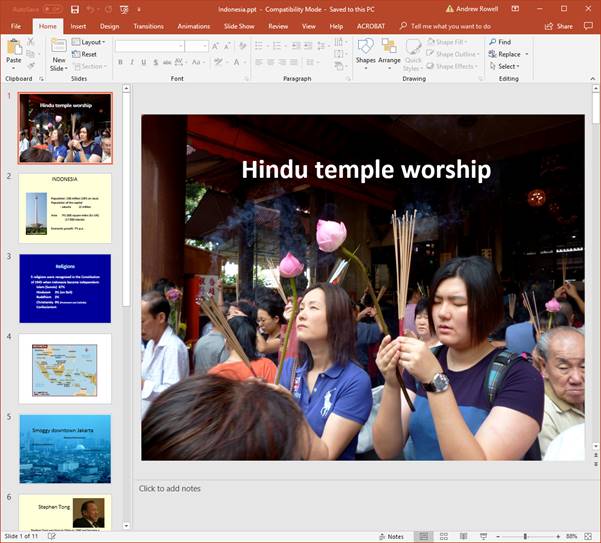The image size is (601, 543).
Task: Switch to the Slide Show tab
Action: [238, 26]
